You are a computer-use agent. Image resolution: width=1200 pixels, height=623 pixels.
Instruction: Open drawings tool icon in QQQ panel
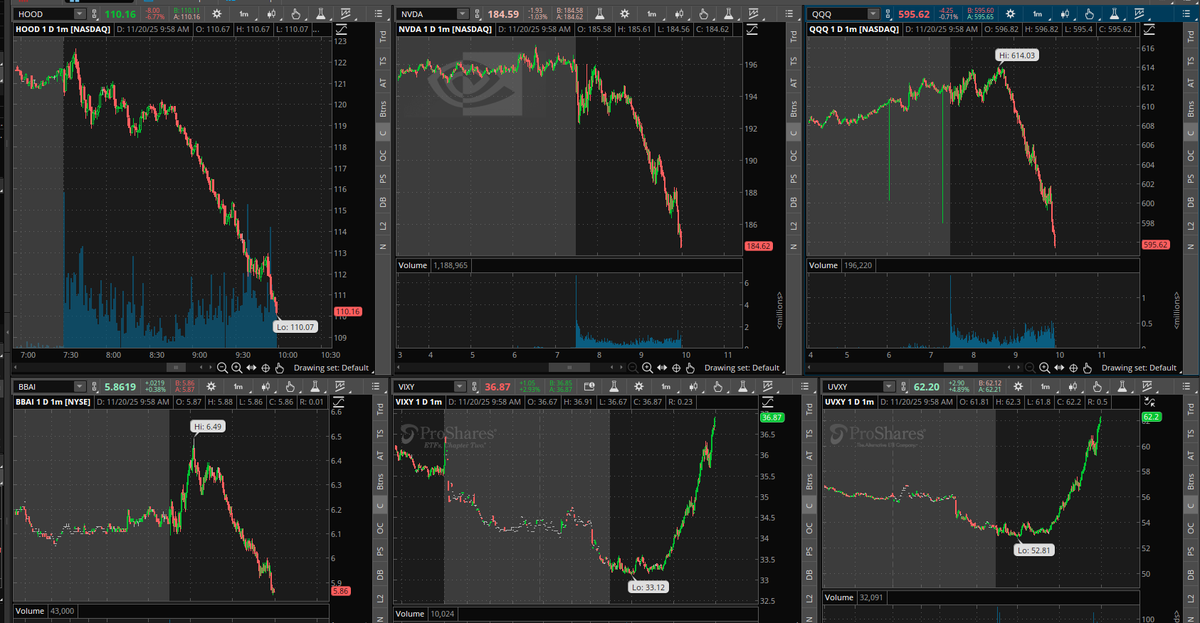[x=1089, y=14]
